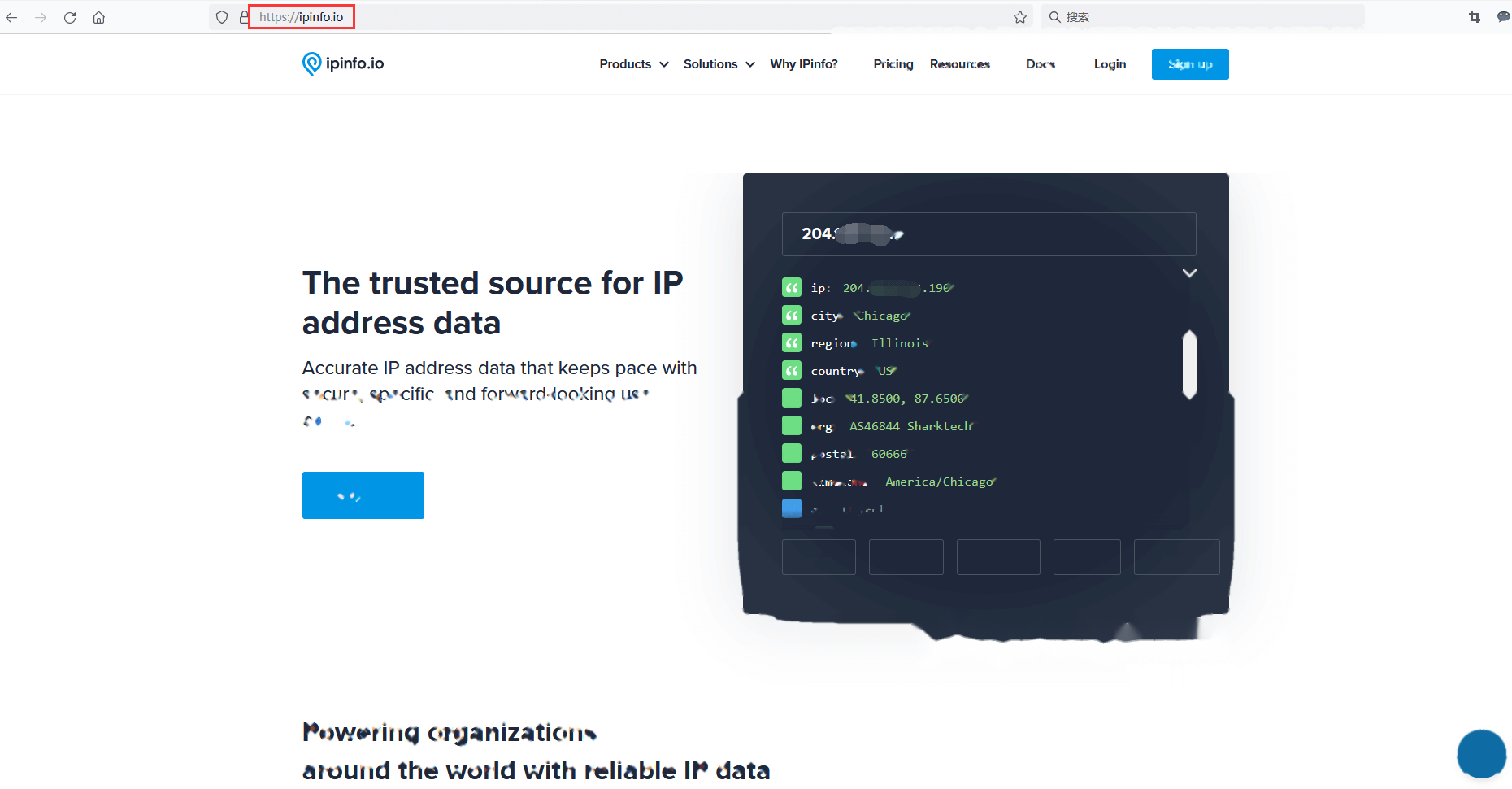Expand the Solutions dropdown menu
The width and height of the screenshot is (1512, 789).
(719, 64)
